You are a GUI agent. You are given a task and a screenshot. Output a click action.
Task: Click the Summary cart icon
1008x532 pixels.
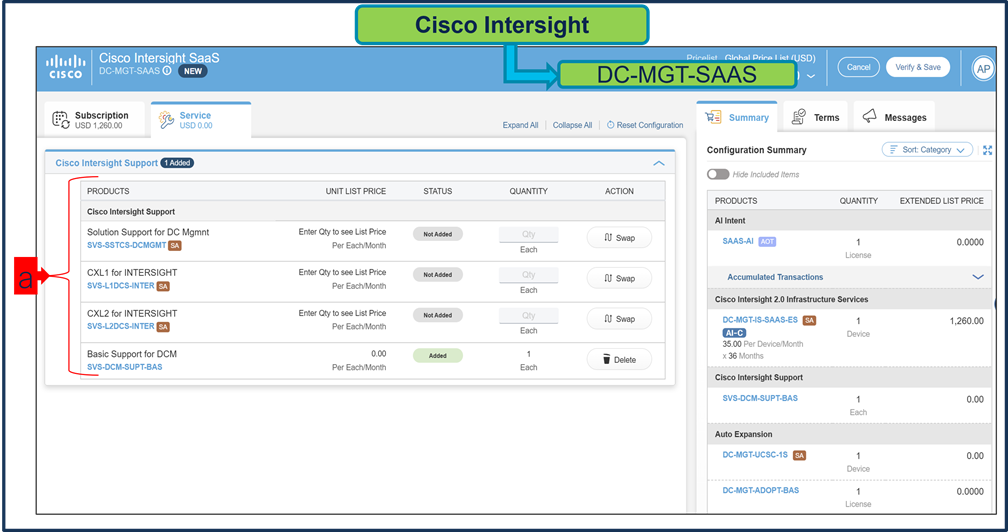[x=713, y=117]
